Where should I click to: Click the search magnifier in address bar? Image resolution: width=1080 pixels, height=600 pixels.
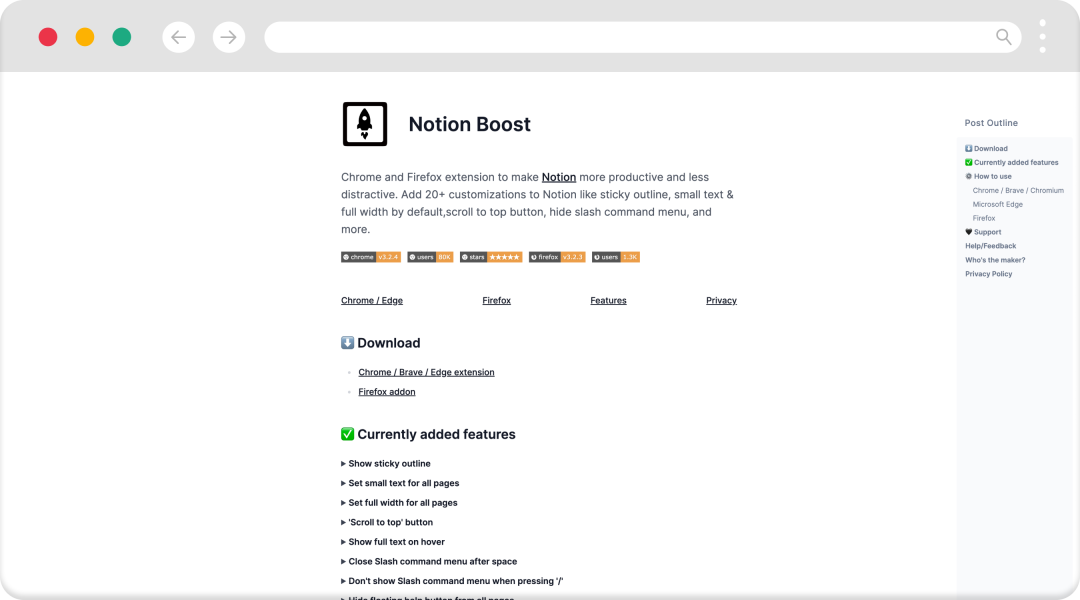tap(1004, 37)
